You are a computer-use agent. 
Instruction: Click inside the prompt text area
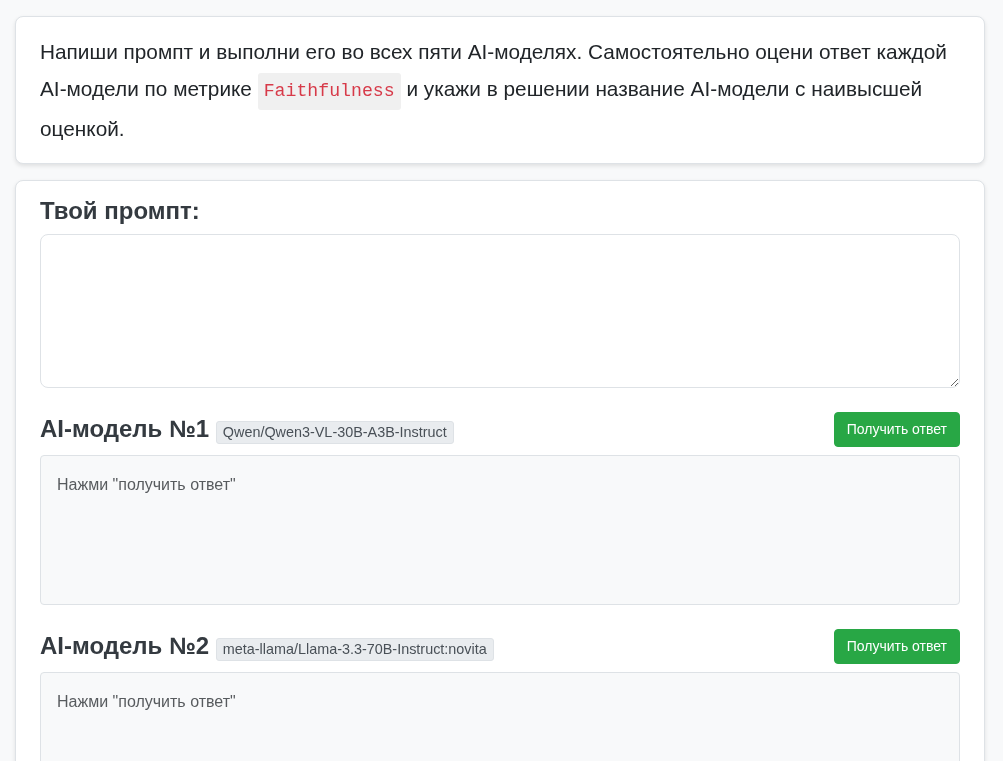pos(499,310)
